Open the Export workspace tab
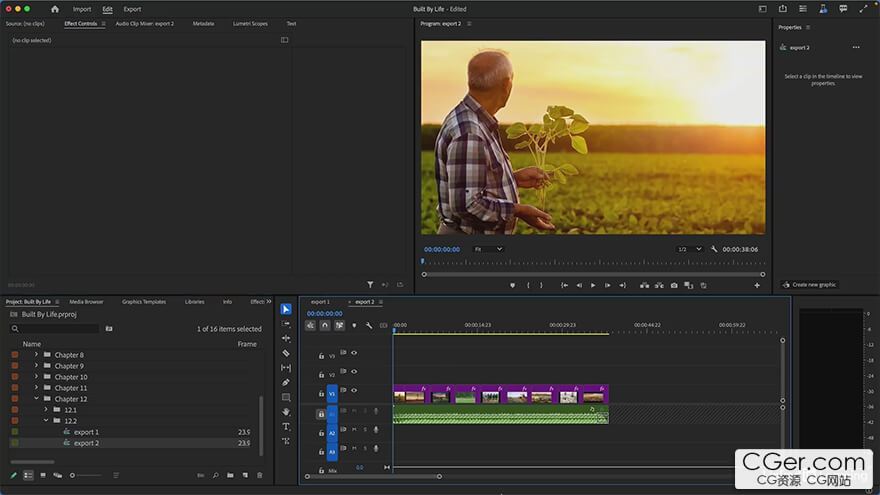Image resolution: width=880 pixels, height=495 pixels. tap(132, 9)
